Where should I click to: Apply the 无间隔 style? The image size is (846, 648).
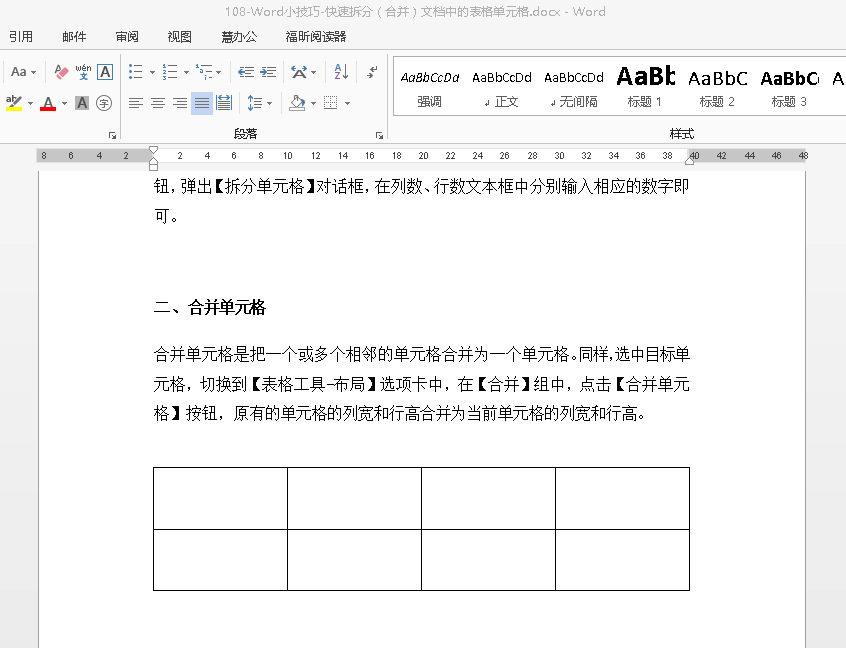(574, 87)
